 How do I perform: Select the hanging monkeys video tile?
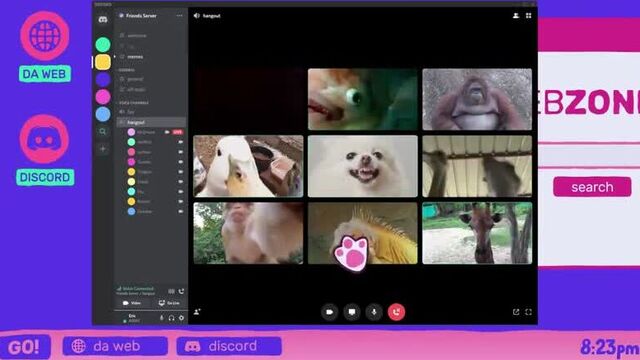pyautogui.click(x=477, y=166)
